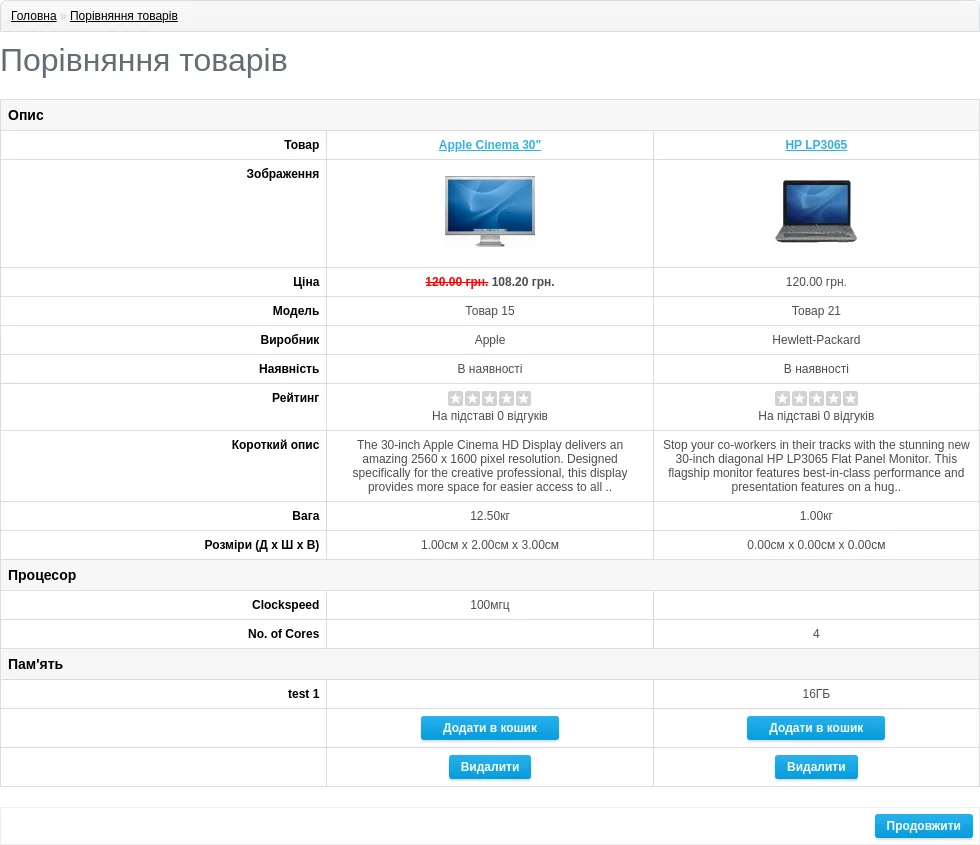Screen dimensions: 980x845
Task: Select 1.00см x 2.00см x 3.00см dimensions
Action: click(x=489, y=544)
